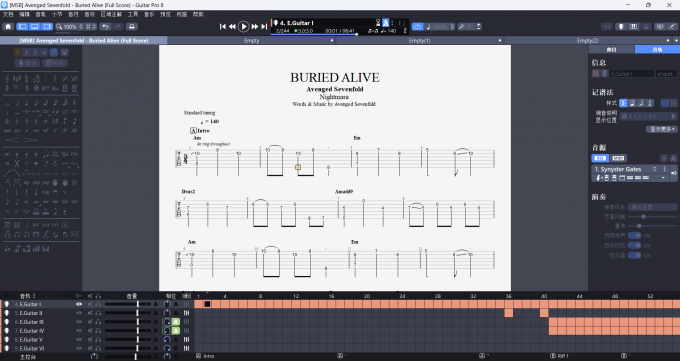
Task: Open the zoom 100% dropdown
Action: pos(69,26)
